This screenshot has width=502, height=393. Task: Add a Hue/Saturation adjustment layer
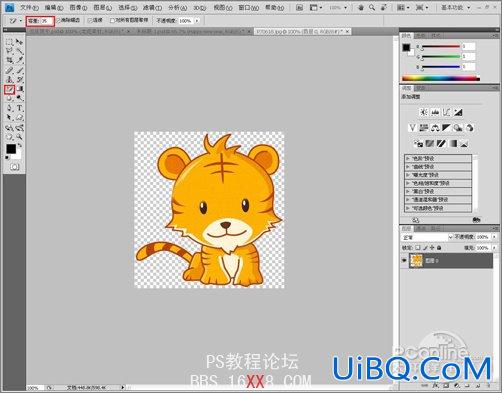424,128
